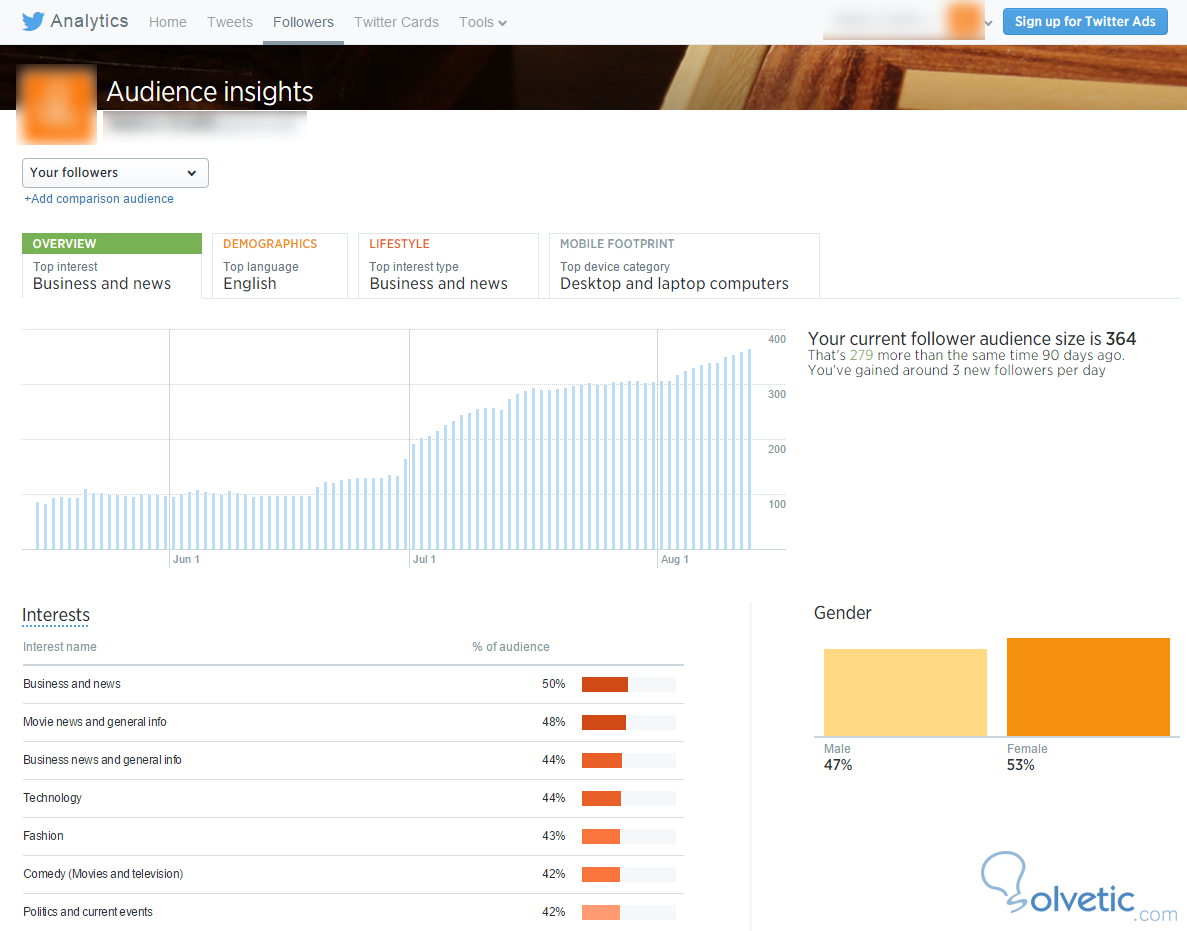This screenshot has height=931, width=1187.
Task: Open the Mobile Footprint tab
Action: point(684,265)
